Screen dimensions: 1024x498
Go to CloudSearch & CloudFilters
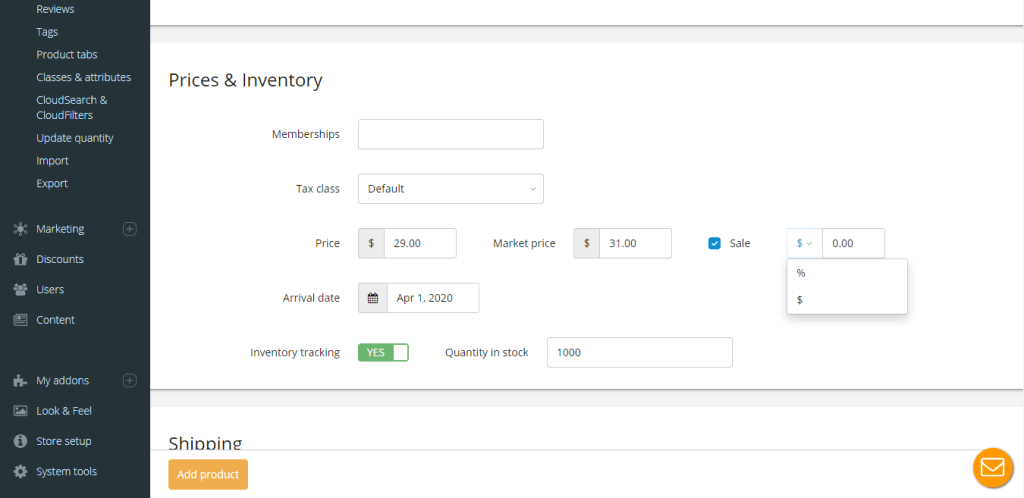tap(72, 108)
